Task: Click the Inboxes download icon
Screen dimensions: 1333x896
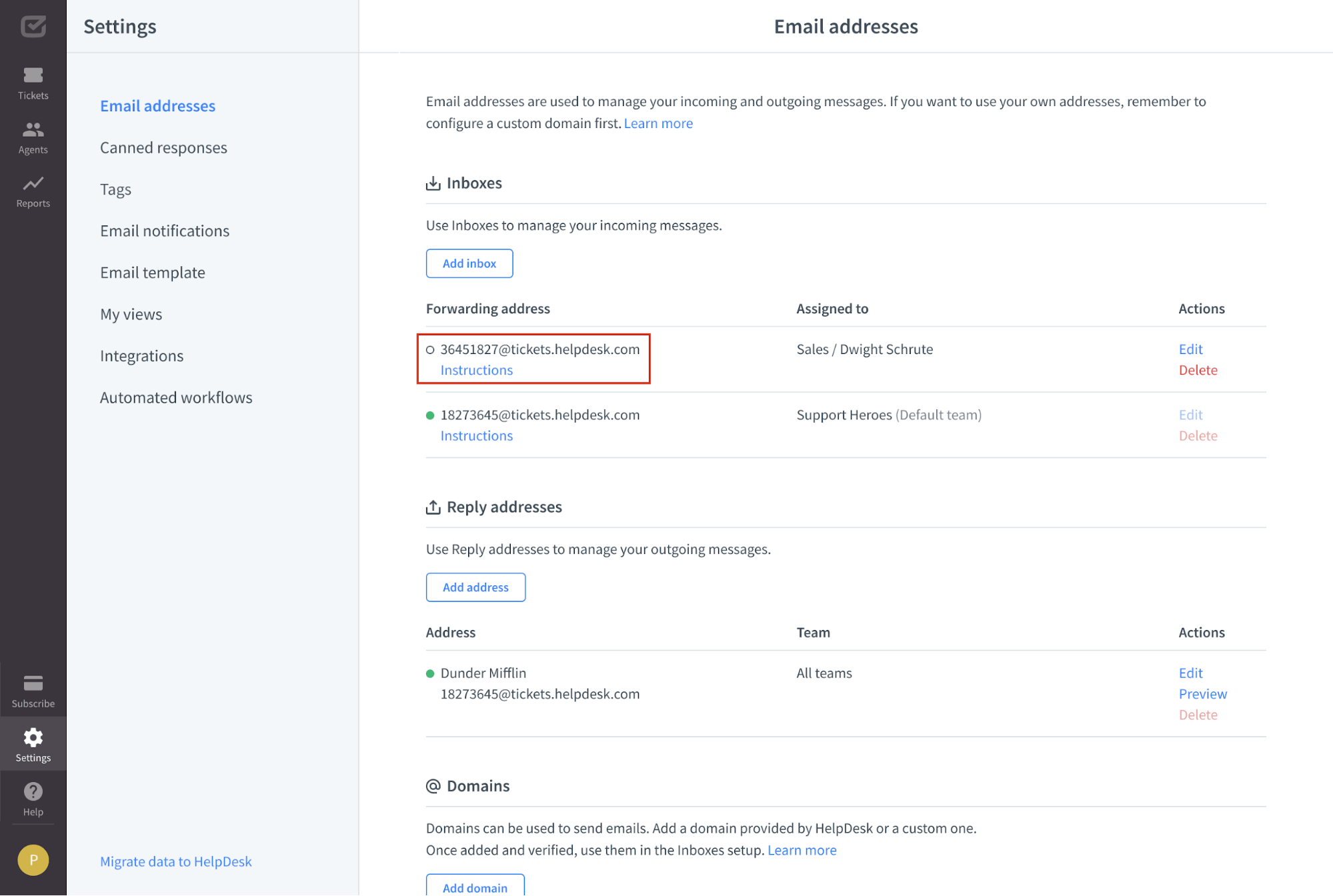Action: pos(433,183)
